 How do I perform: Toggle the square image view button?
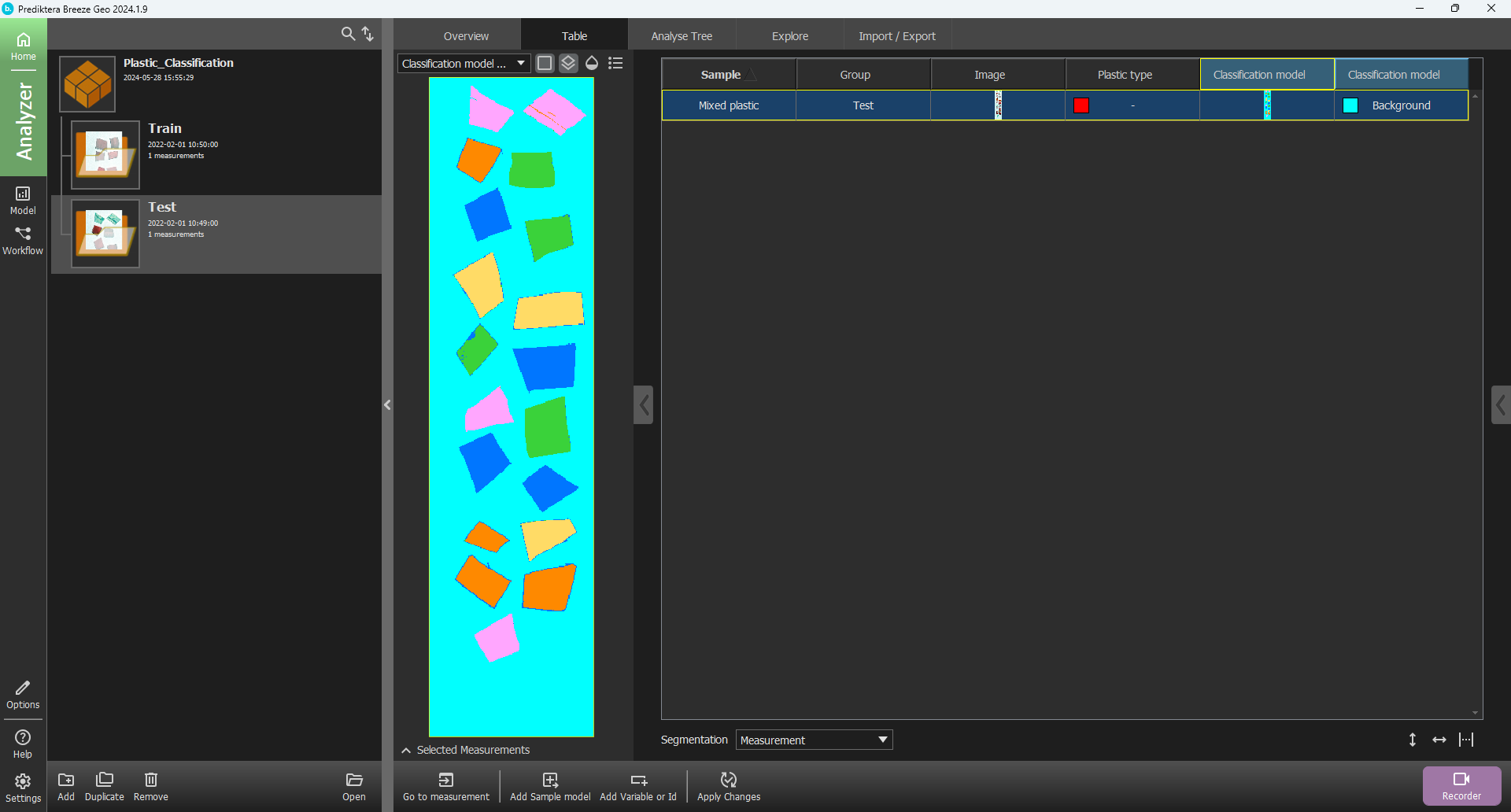[545, 63]
